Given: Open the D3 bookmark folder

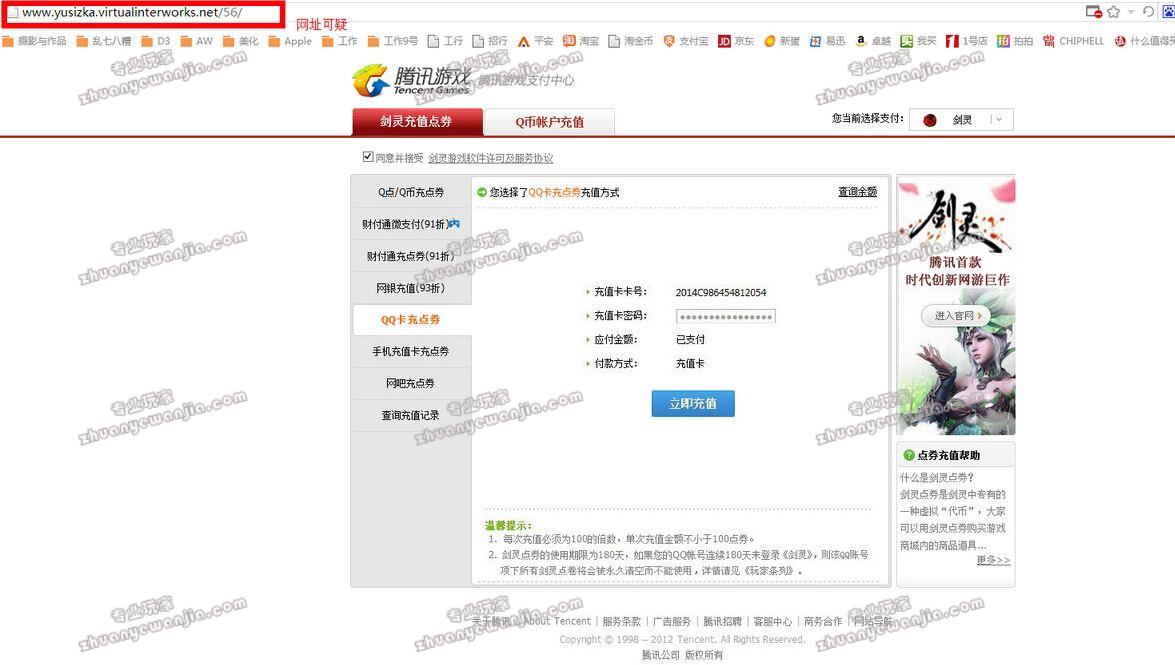Looking at the screenshot, I should (156, 41).
